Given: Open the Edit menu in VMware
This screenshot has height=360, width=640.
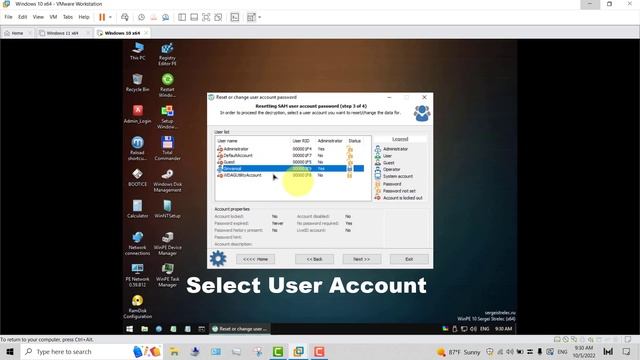Looking at the screenshot, I should coord(22,17).
